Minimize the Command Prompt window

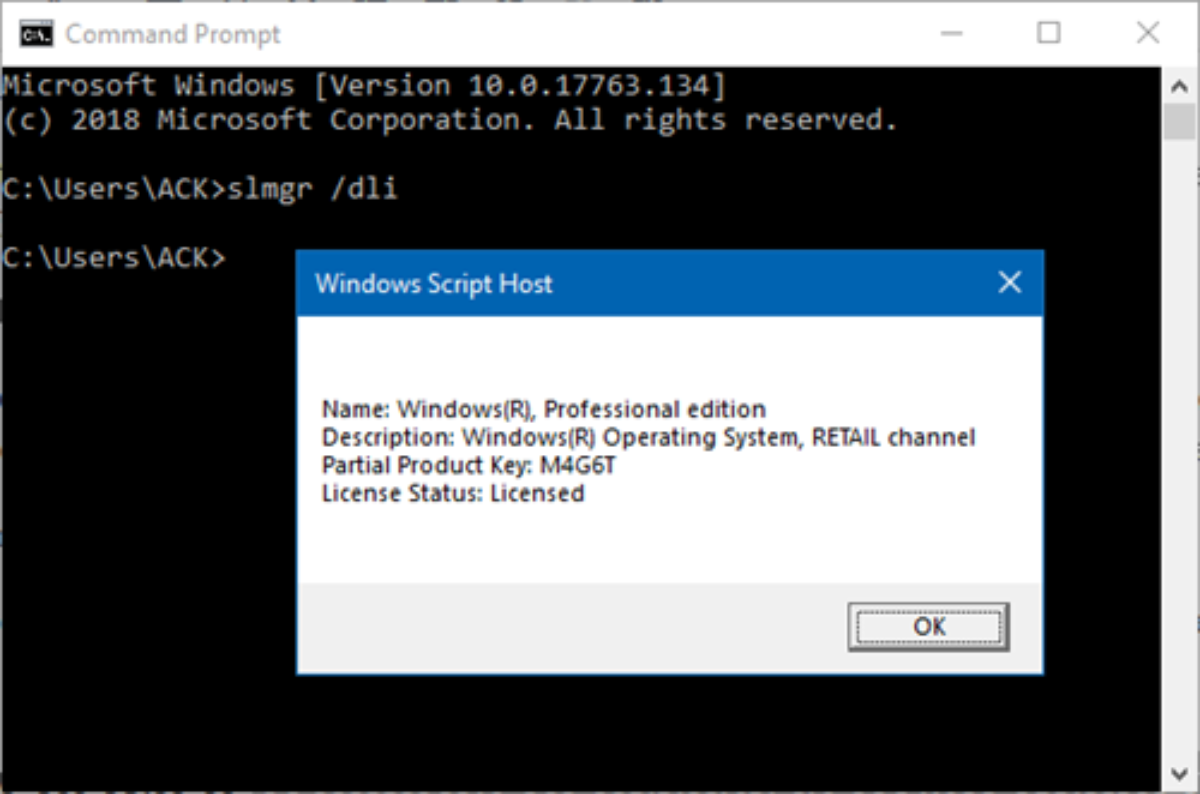tap(951, 34)
